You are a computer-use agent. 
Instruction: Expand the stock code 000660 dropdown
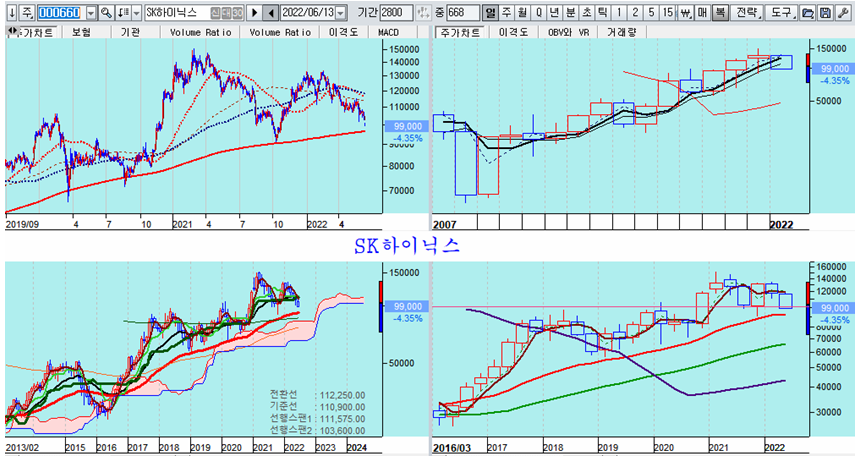92,13
